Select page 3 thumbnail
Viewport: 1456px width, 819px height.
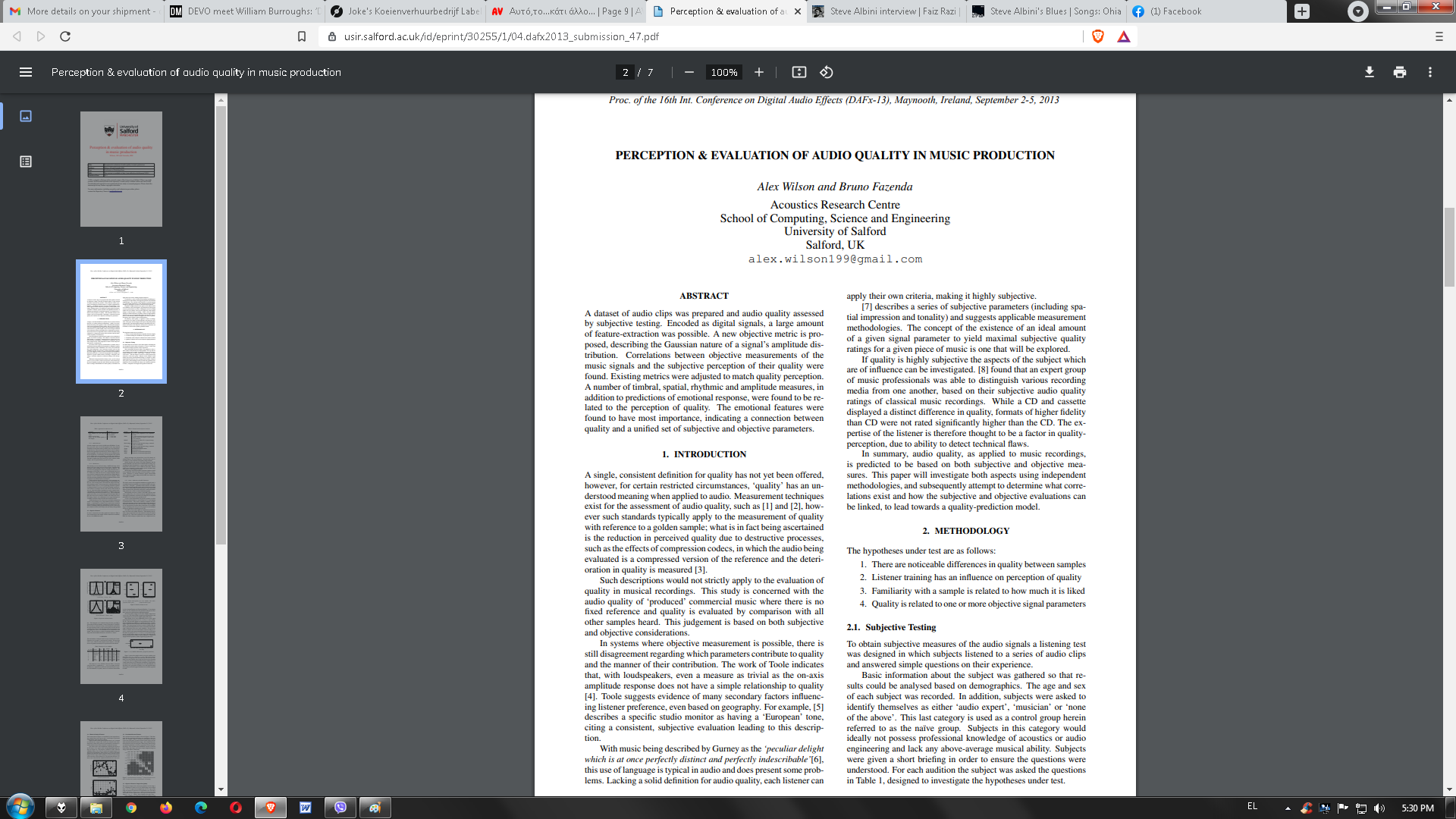(x=121, y=474)
